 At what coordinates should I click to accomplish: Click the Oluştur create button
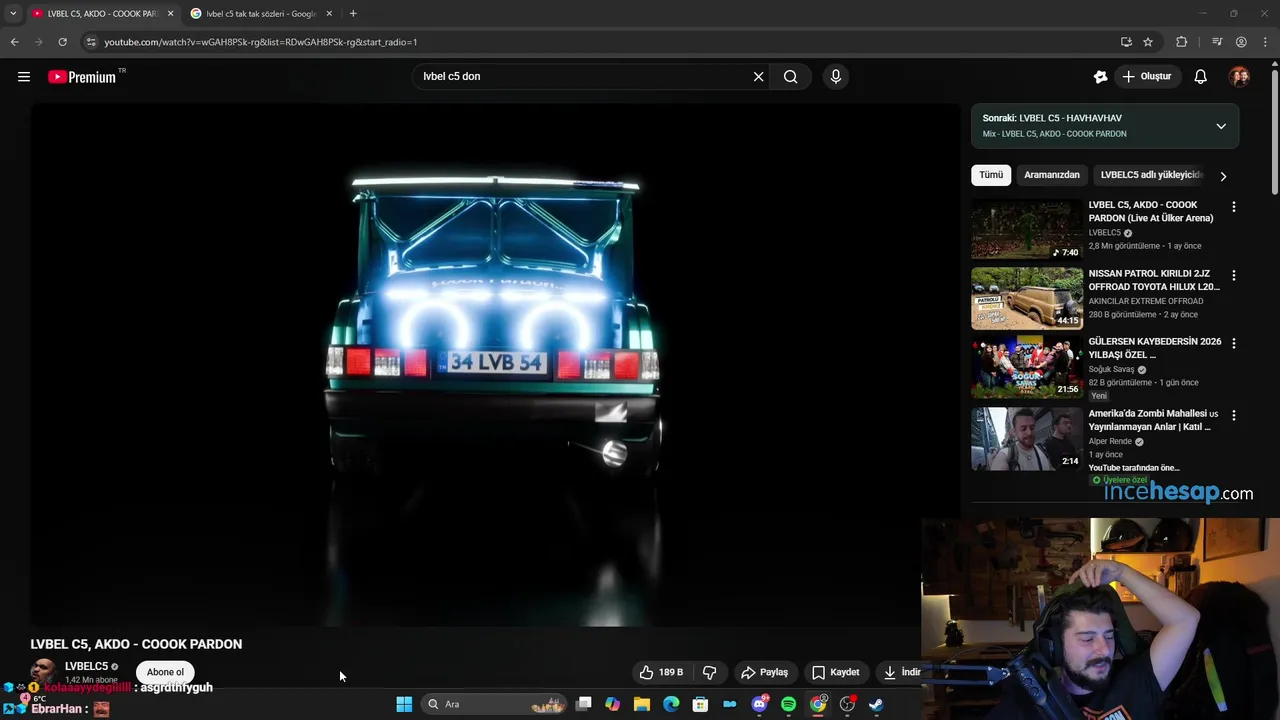pyautogui.click(x=1147, y=76)
